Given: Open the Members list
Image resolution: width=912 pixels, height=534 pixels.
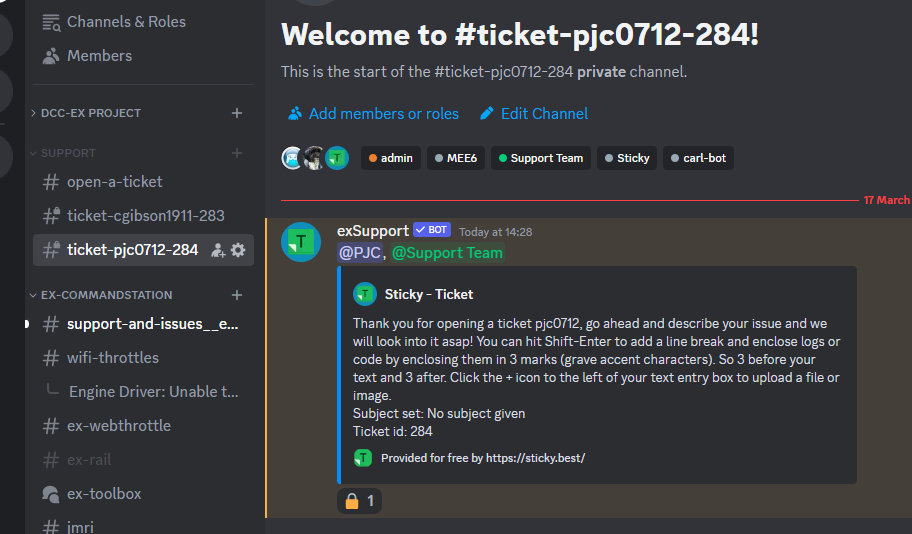Looking at the screenshot, I should [99, 56].
